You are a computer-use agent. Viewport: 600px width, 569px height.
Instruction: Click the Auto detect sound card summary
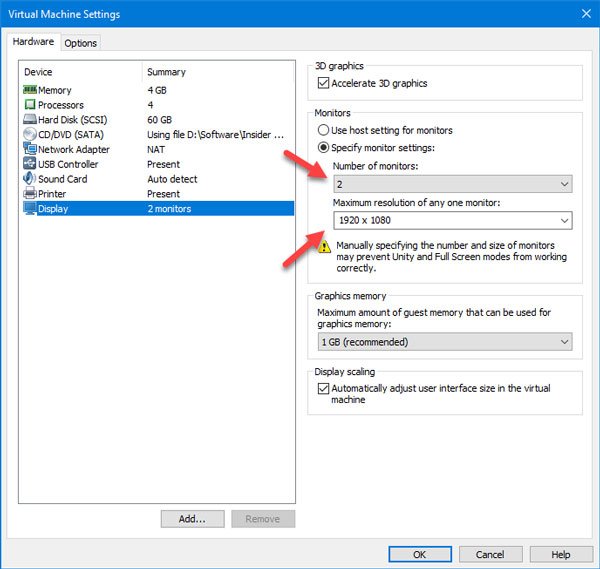coord(173,179)
